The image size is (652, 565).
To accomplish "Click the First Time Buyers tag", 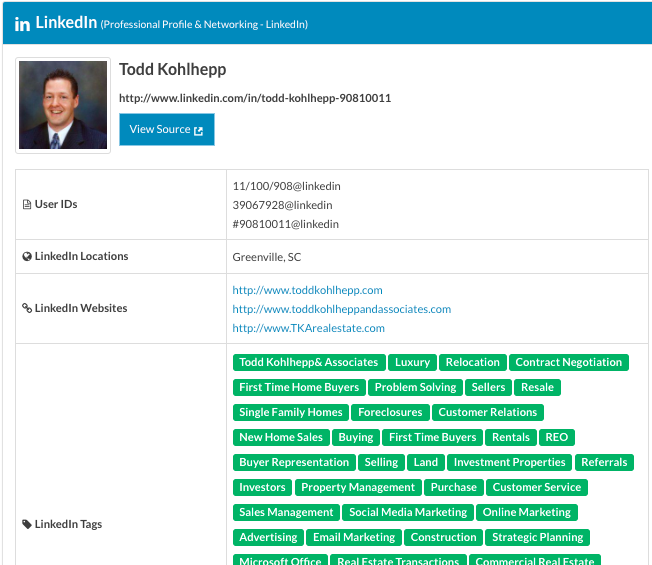I will (432, 437).
